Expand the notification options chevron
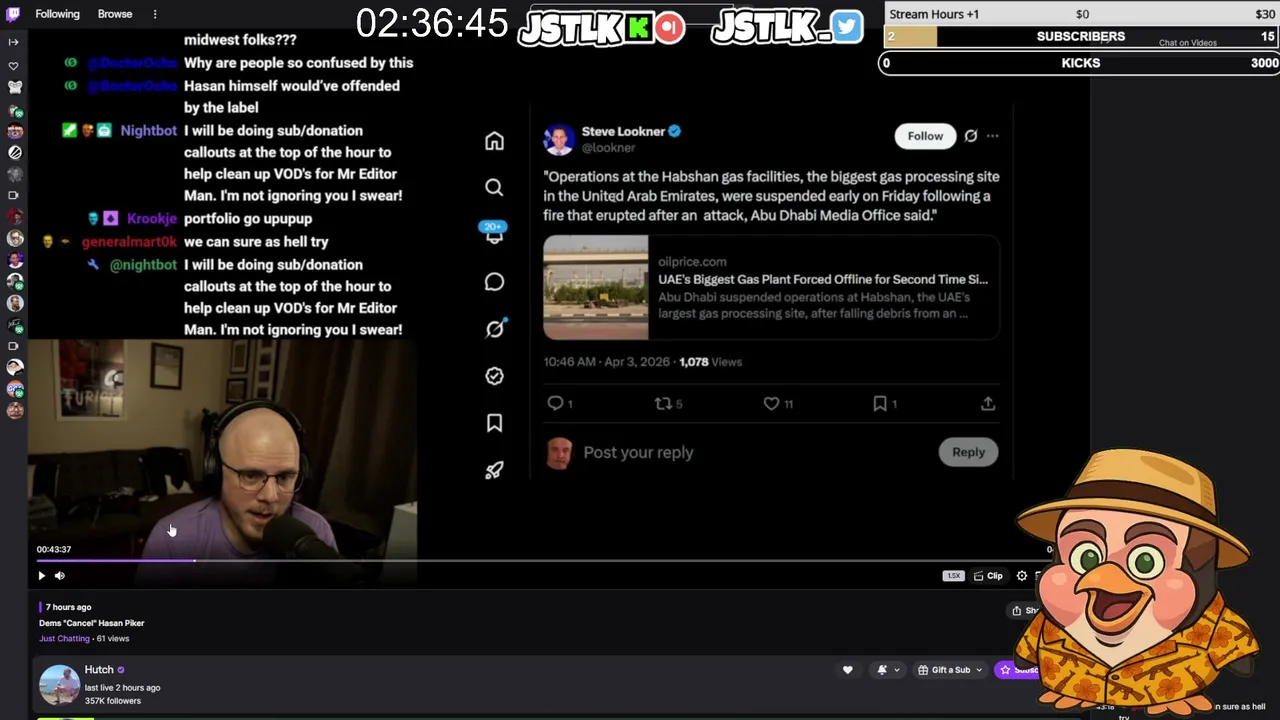The height and width of the screenshot is (720, 1280). 896,670
